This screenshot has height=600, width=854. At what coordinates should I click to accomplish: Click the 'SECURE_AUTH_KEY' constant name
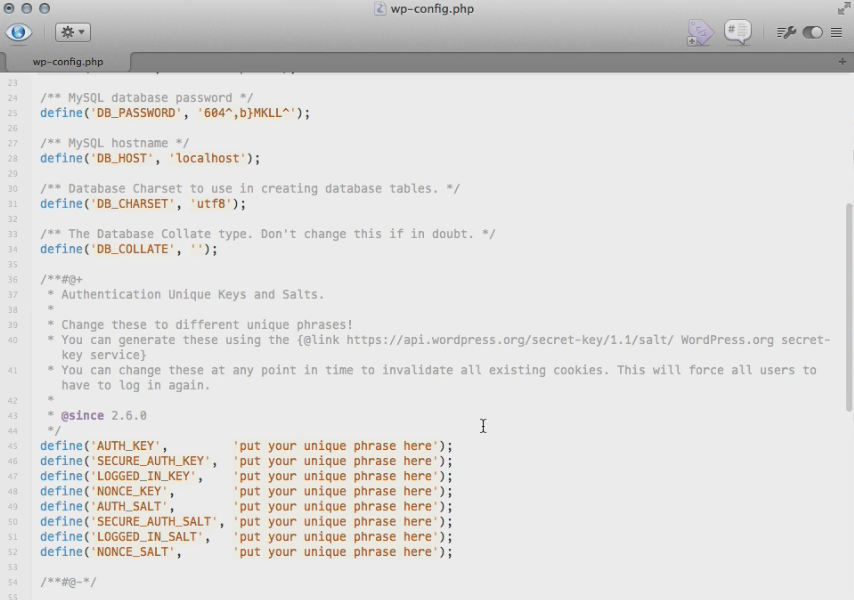click(x=150, y=461)
